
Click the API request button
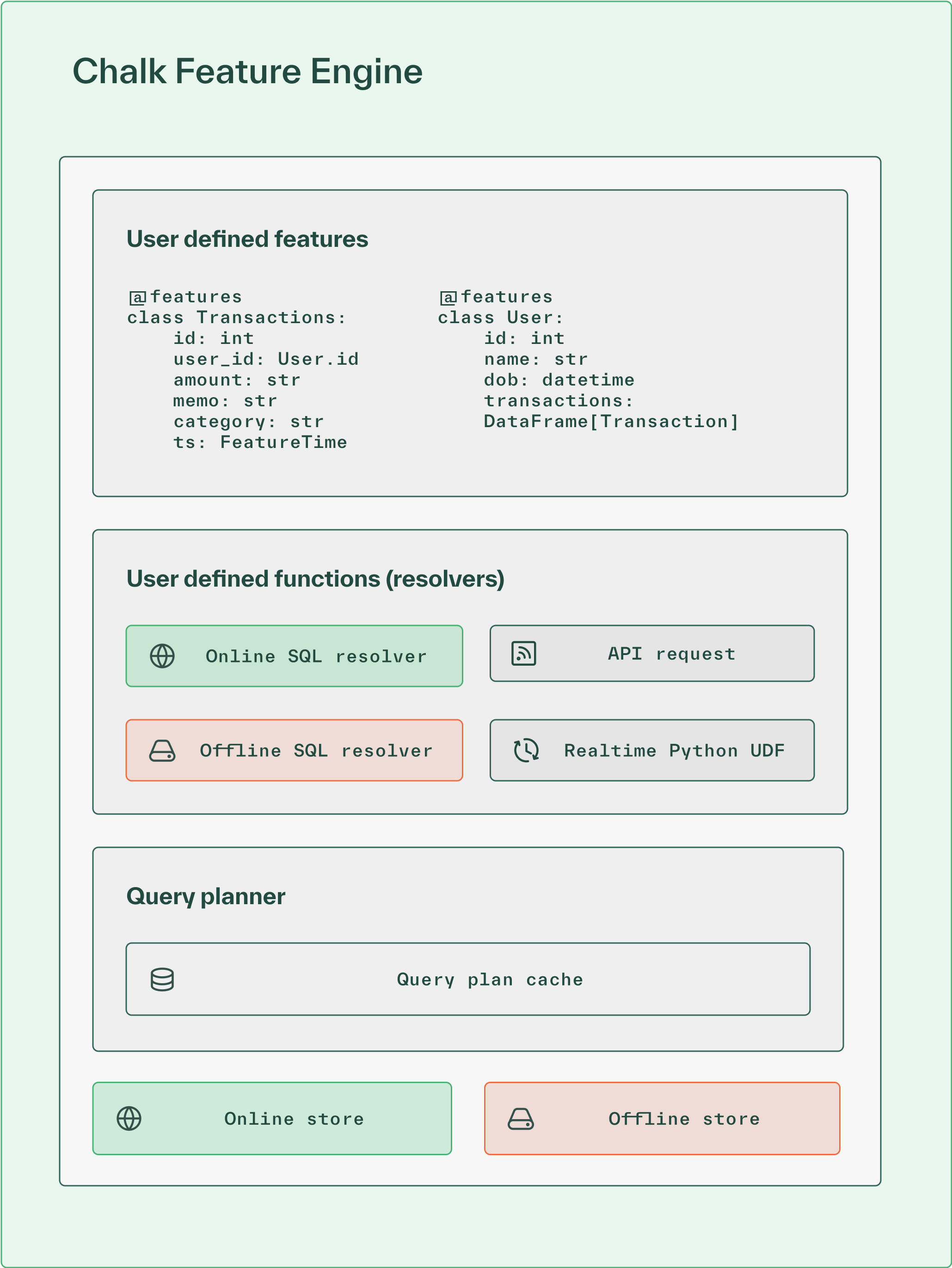coord(652,654)
